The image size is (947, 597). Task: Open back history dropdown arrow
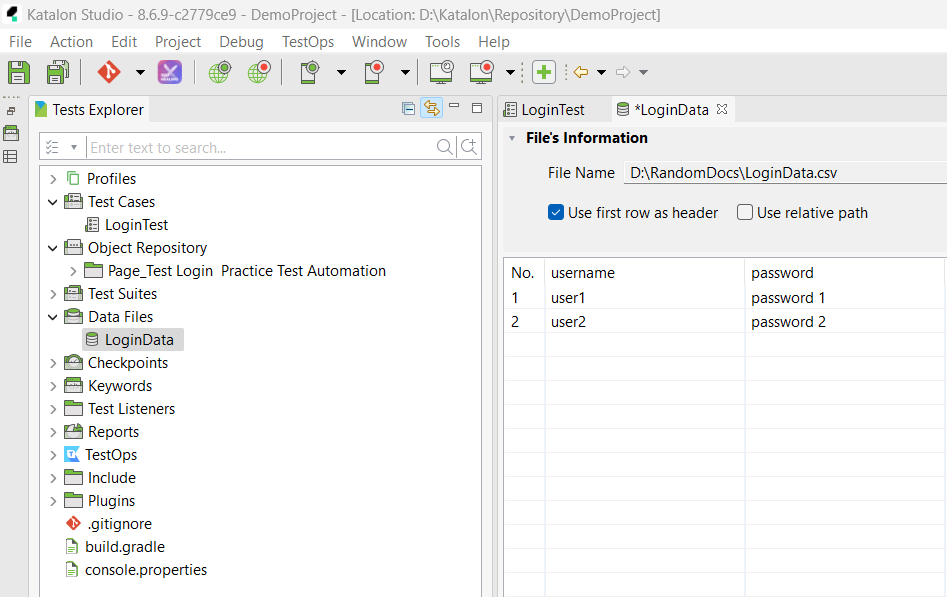[x=602, y=73]
